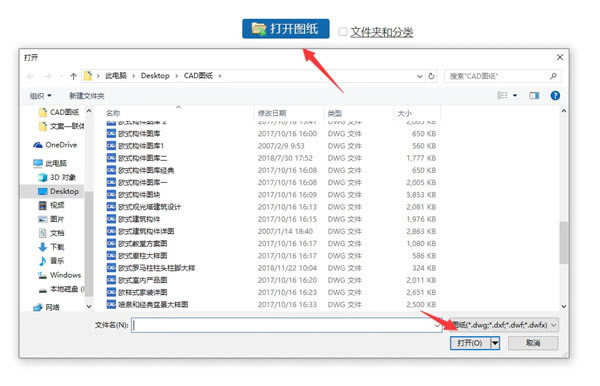Click the 打开图纸 blue button
The height and width of the screenshot is (386, 600).
point(285,29)
